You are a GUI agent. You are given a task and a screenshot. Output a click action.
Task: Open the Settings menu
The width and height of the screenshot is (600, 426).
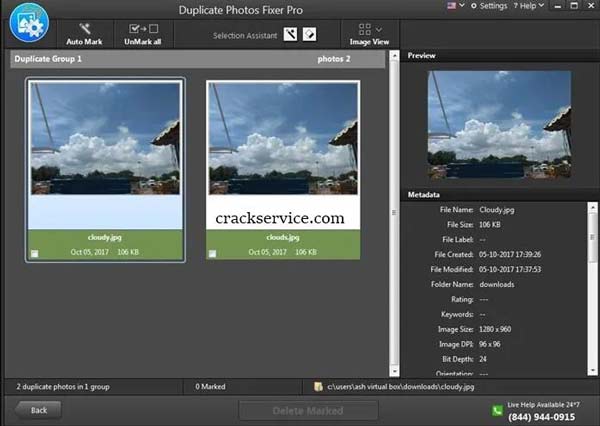coord(490,6)
